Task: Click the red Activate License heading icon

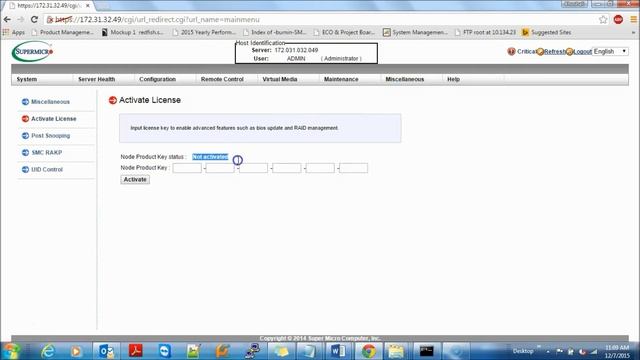Action: click(113, 100)
